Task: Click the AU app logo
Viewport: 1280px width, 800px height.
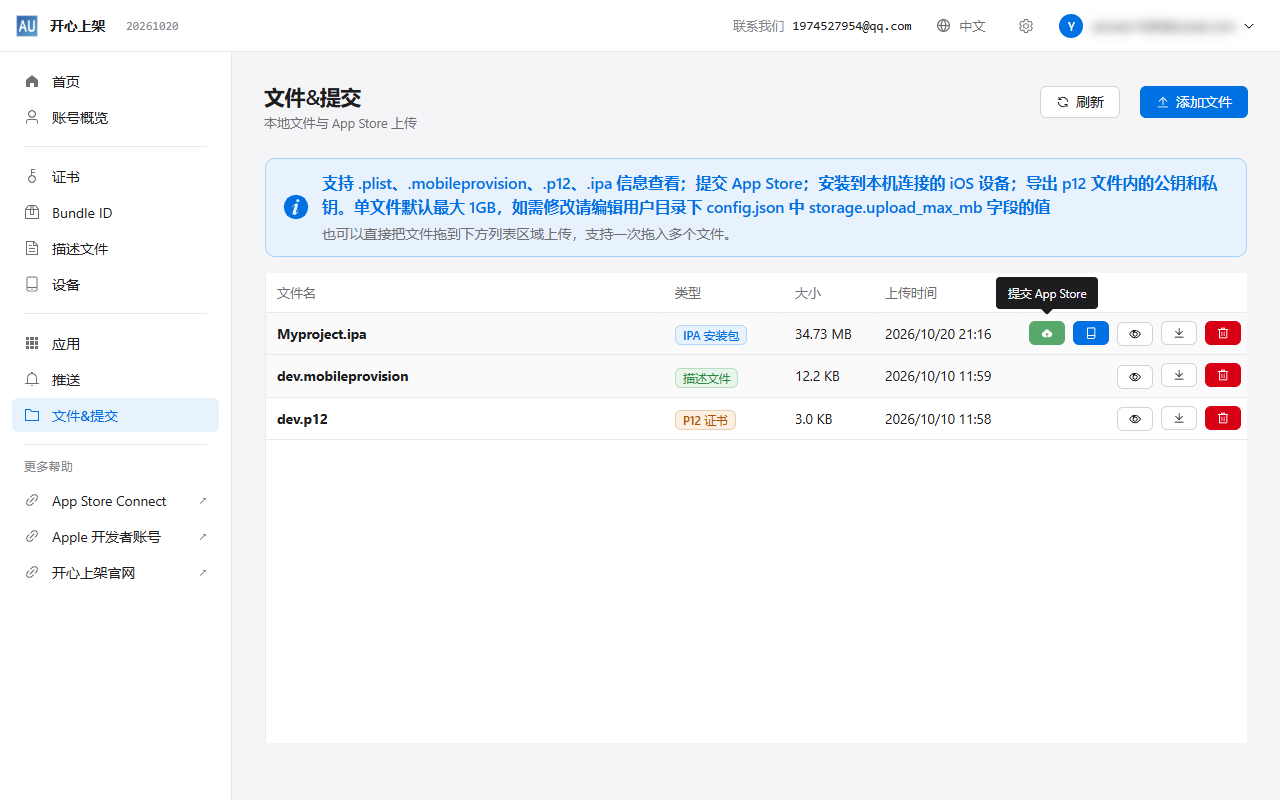Action: coord(27,26)
